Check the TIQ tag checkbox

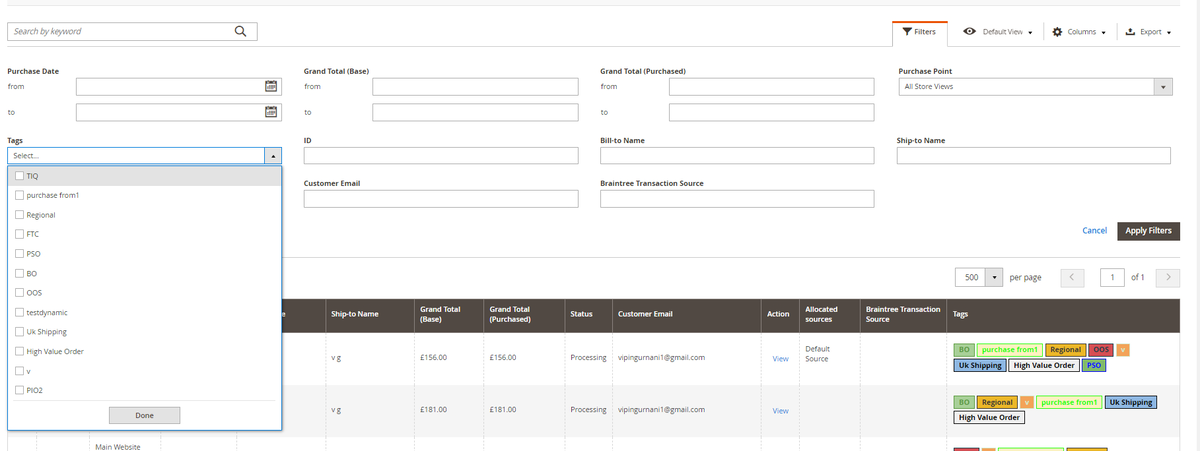[20, 176]
